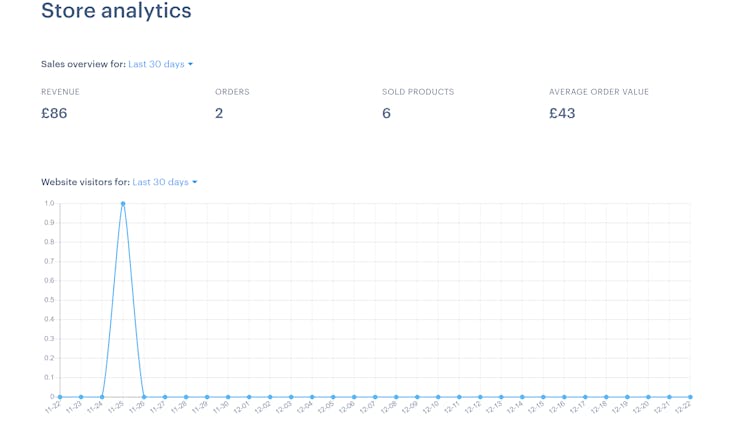
Task: Click the Store analytics page heading
Action: 116,11
